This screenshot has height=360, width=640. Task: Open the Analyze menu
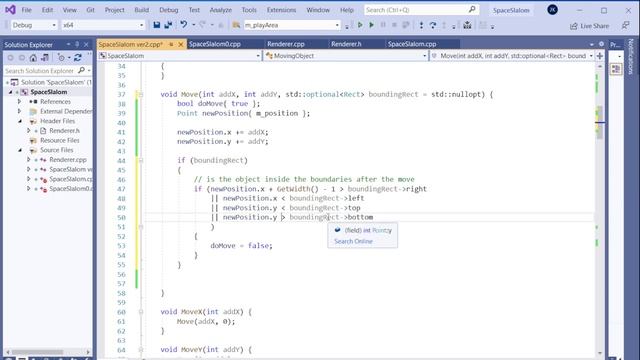coord(220,10)
